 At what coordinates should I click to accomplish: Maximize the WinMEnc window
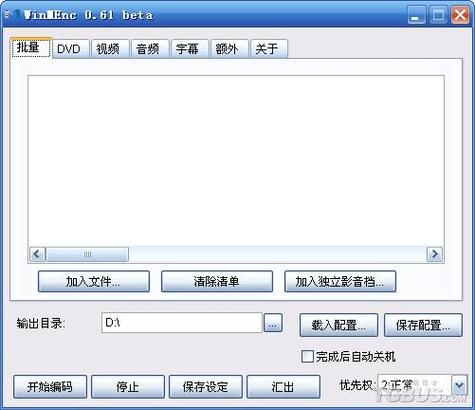438,15
